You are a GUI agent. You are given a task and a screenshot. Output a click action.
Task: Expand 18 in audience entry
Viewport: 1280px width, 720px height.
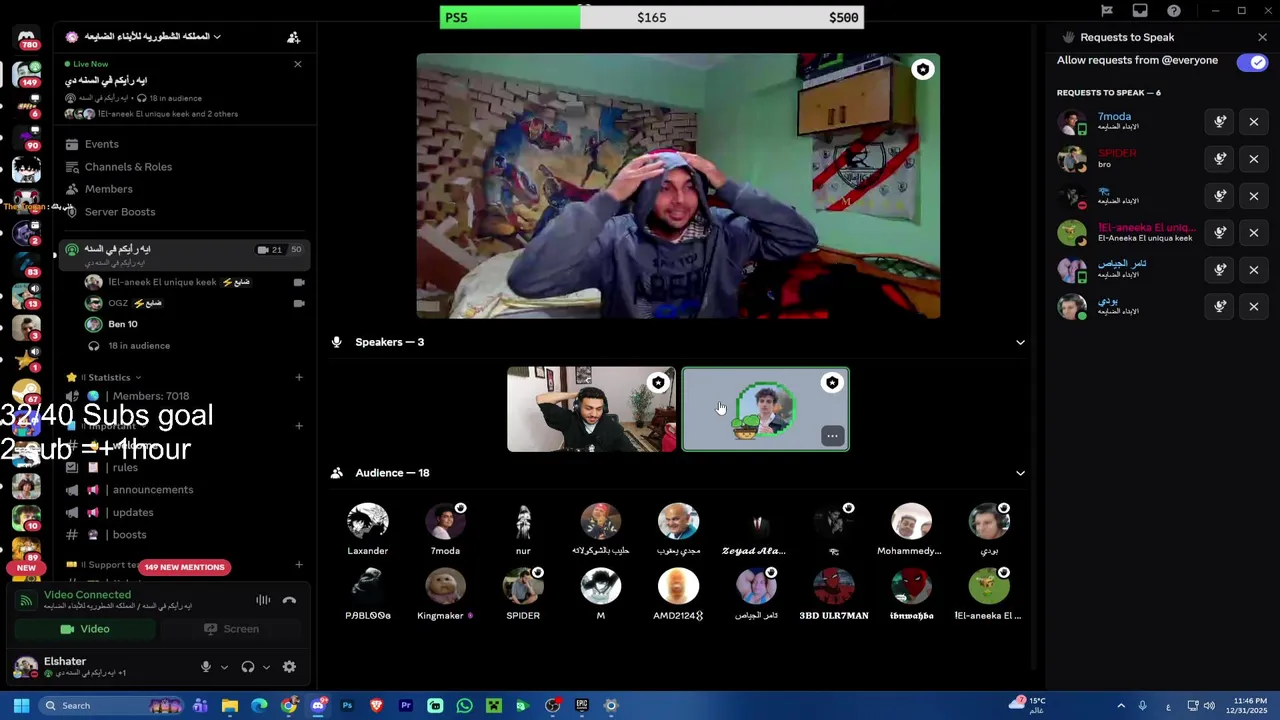[138, 346]
